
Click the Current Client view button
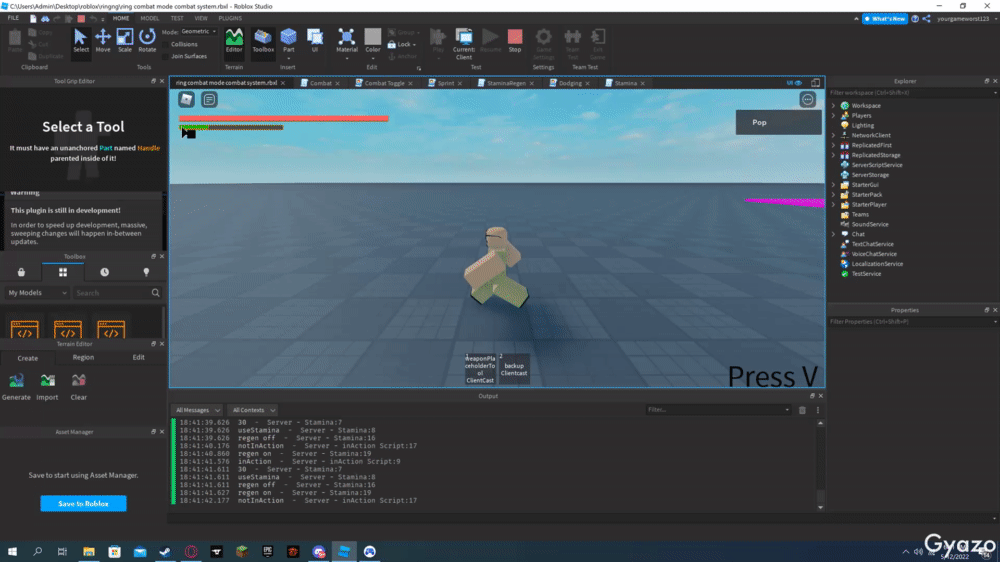[464, 43]
